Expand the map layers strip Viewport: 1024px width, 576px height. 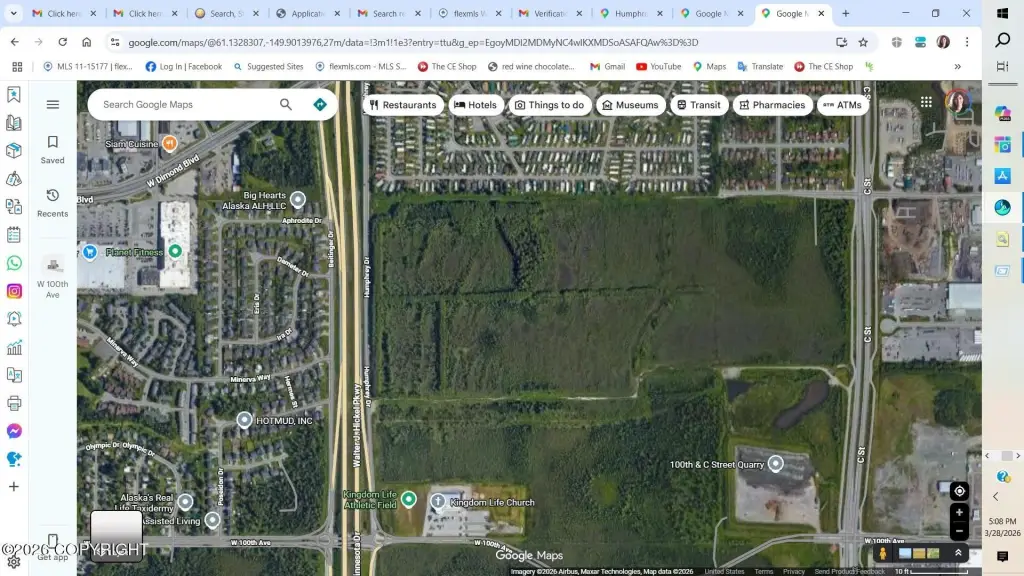(957, 553)
